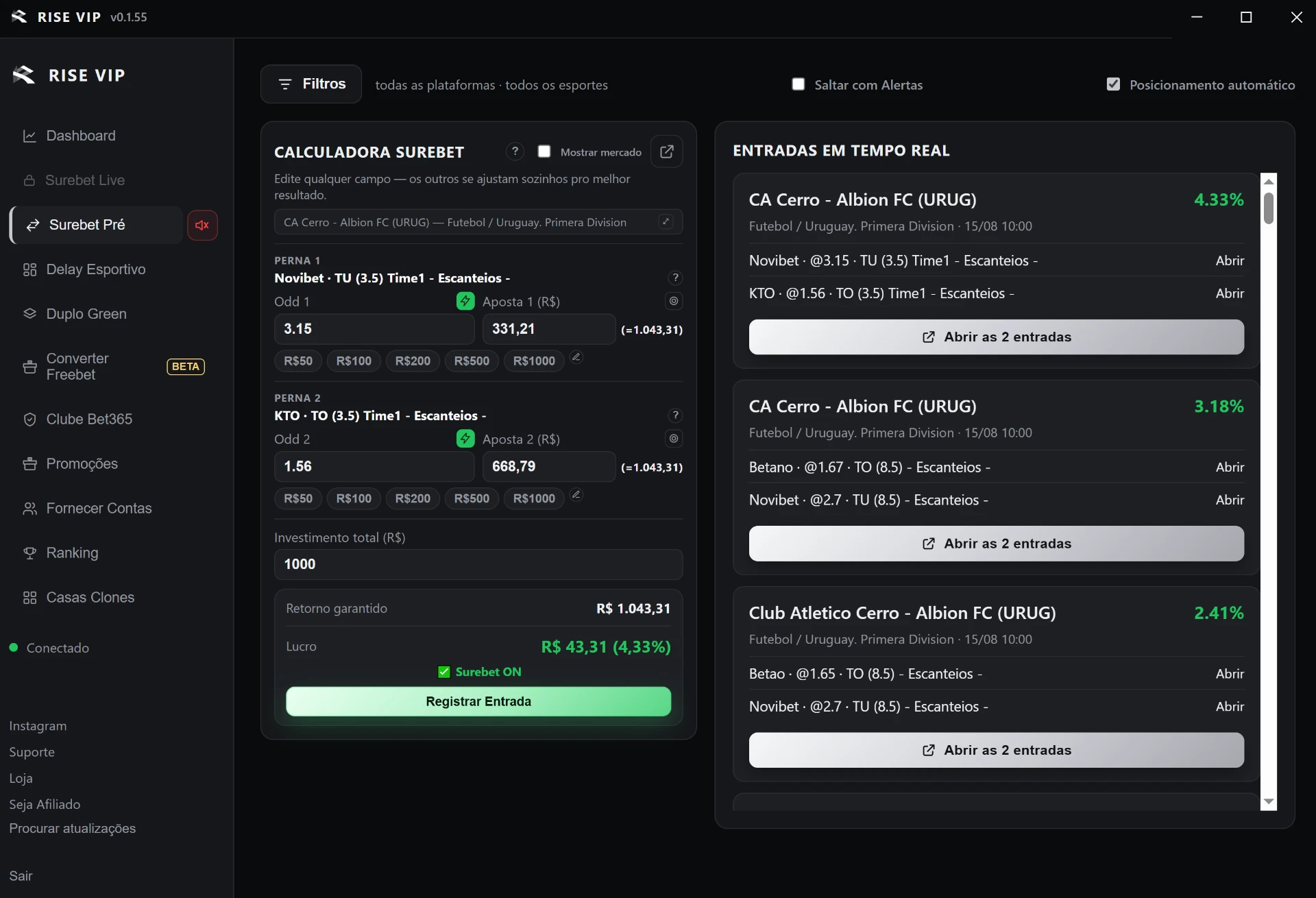Expand the match field with arrow icon
The image size is (1316, 898).
(x=666, y=221)
